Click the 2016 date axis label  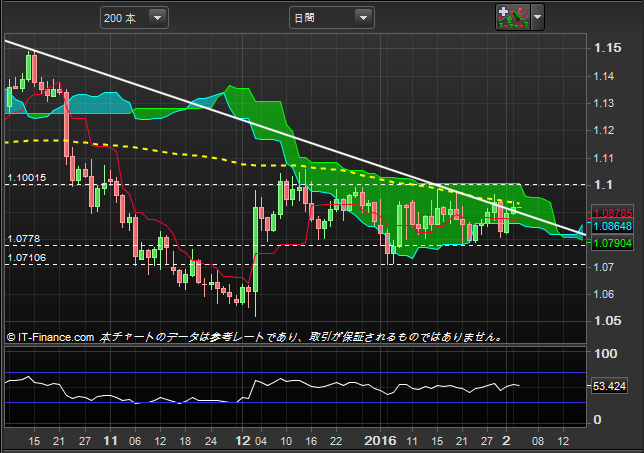(380, 441)
